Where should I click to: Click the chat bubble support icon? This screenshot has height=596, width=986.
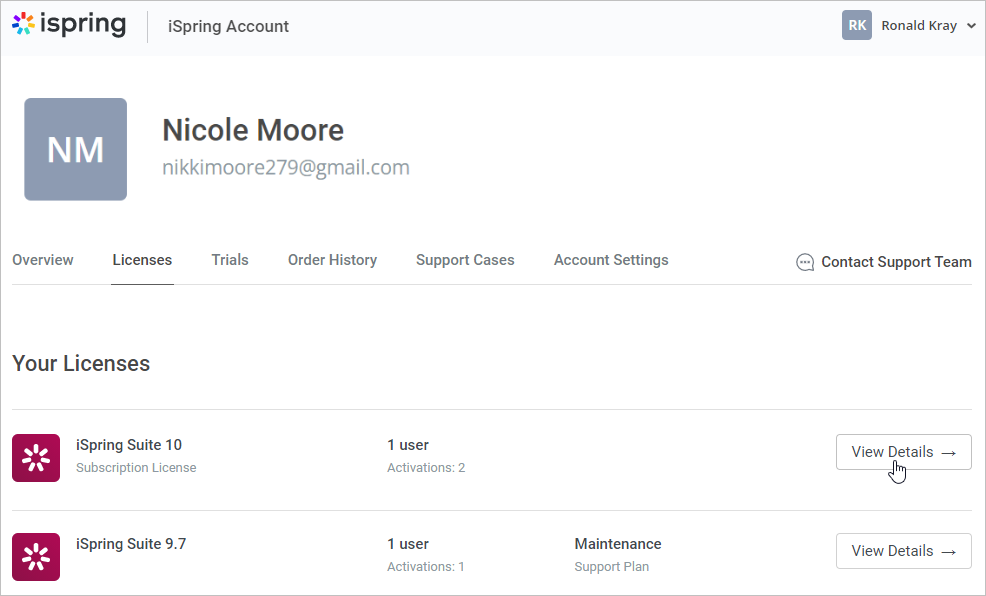pyautogui.click(x=805, y=262)
